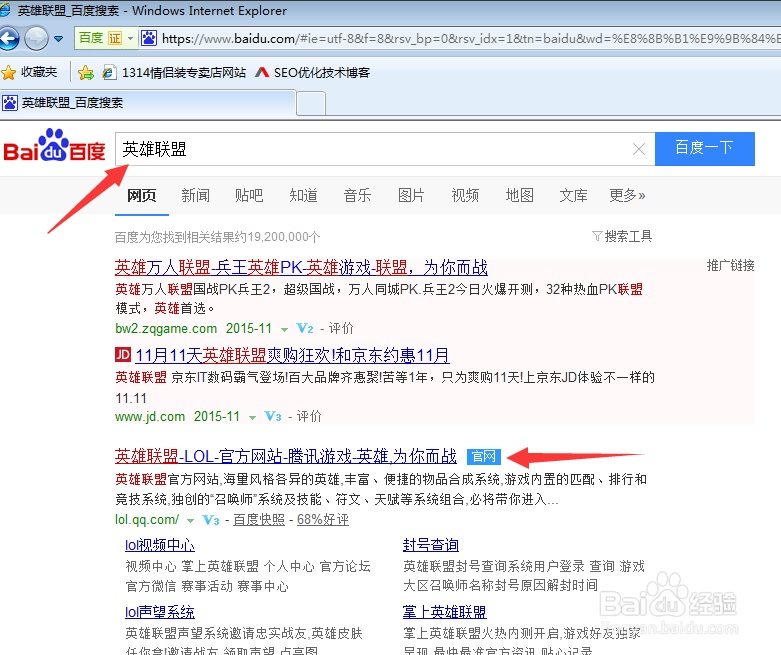Click the JD logo icon
781x655 pixels.
point(123,355)
